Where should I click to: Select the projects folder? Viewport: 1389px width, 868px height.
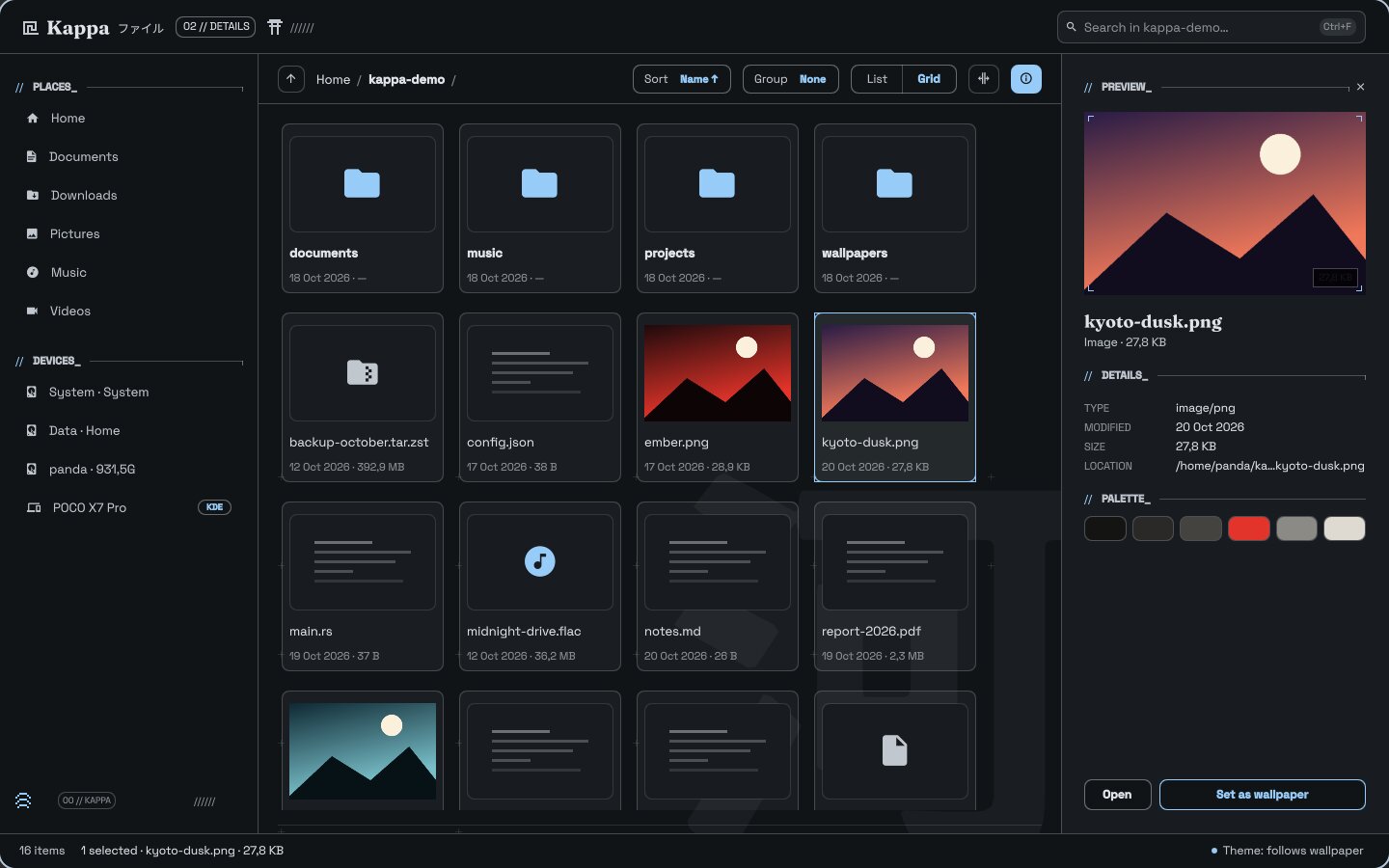718,208
